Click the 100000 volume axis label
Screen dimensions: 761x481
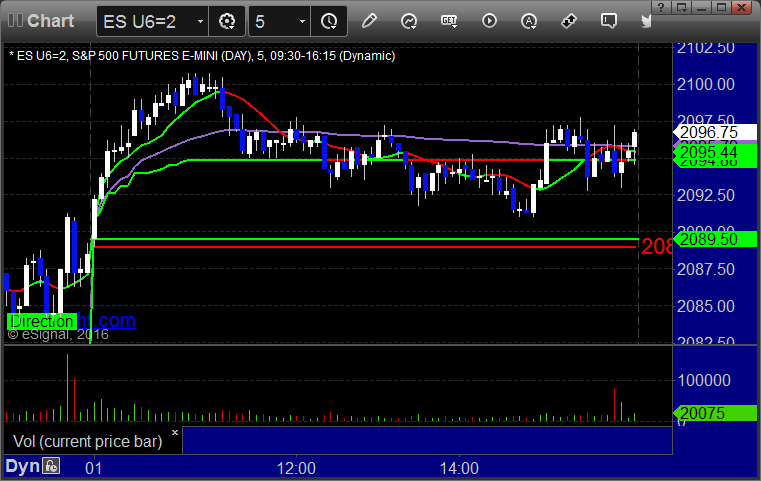click(x=704, y=380)
